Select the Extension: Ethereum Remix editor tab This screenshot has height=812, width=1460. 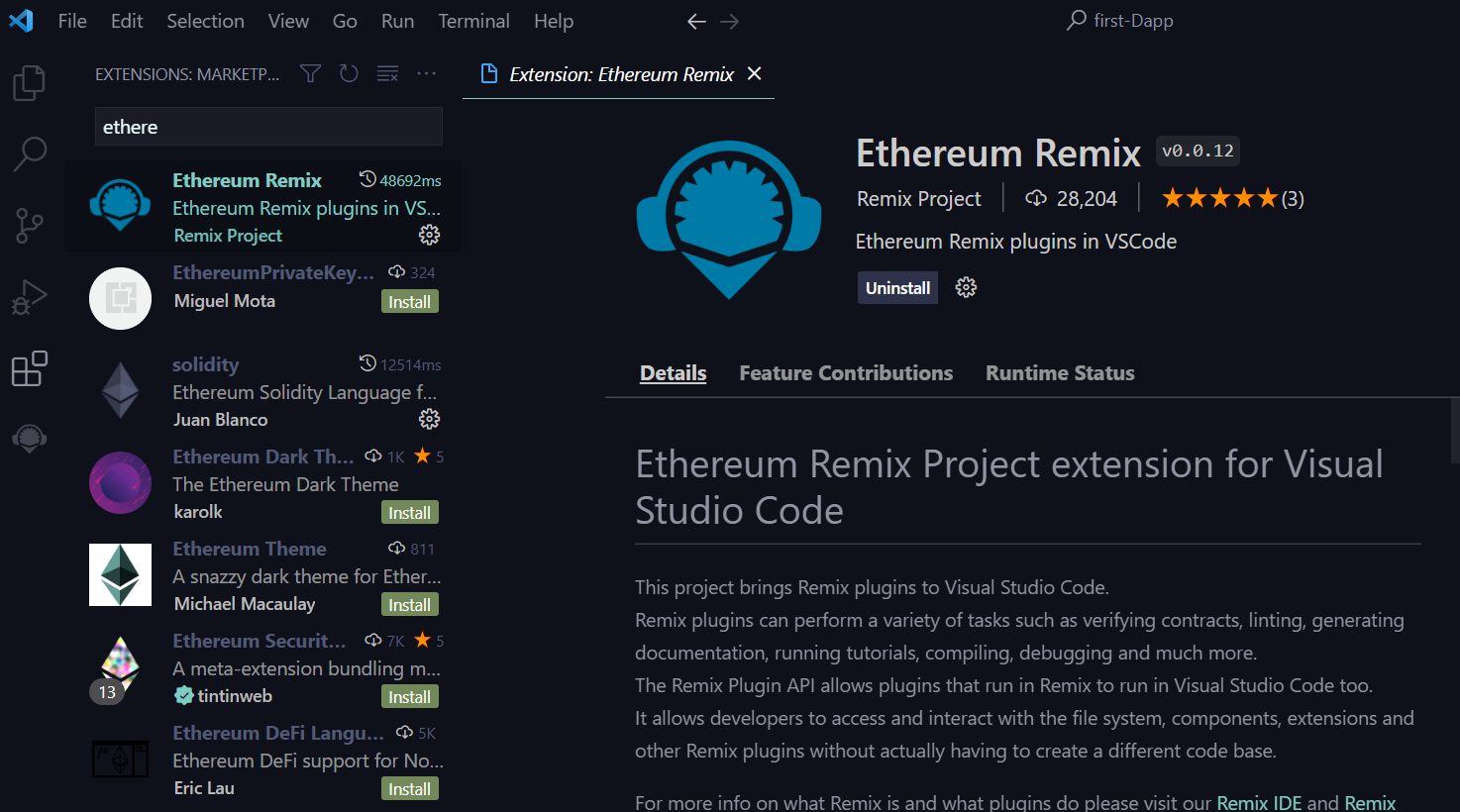pyautogui.click(x=618, y=74)
